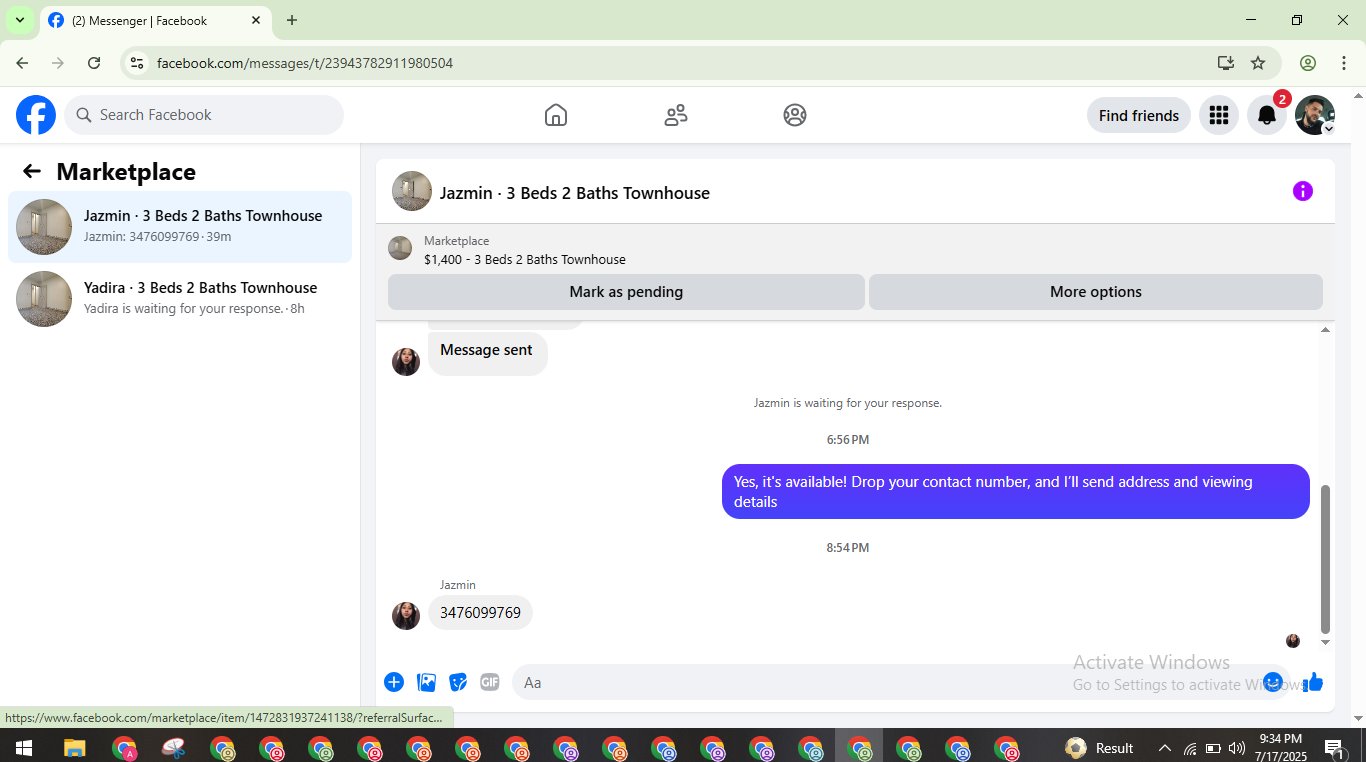Viewport: 1366px width, 762px height.
Task: Go back in browser history
Action: coord(22,63)
